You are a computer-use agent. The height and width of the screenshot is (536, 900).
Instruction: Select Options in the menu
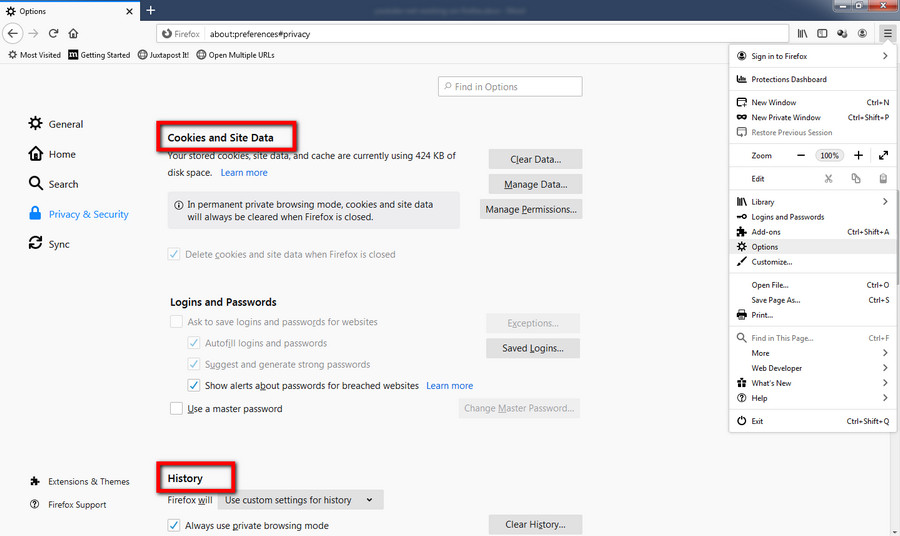[x=813, y=247]
